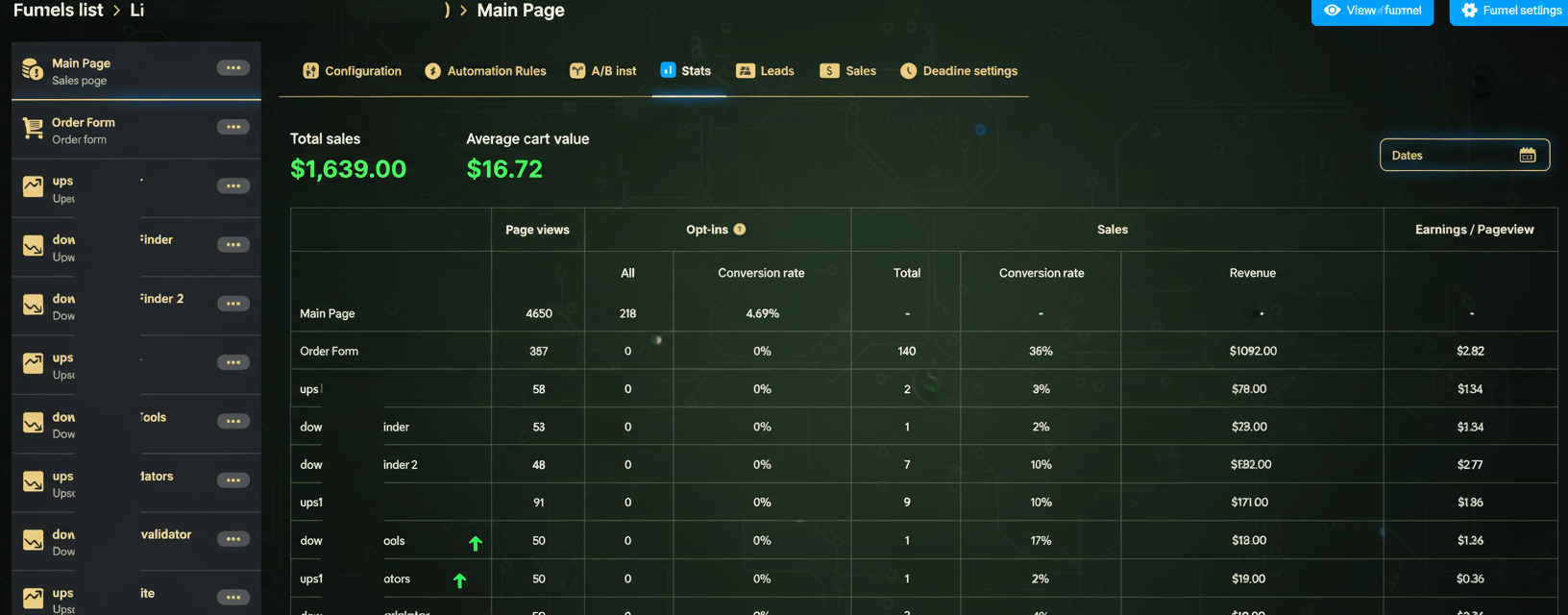Click the Stats bar chart icon
This screenshot has width=1568, height=615.
click(668, 70)
